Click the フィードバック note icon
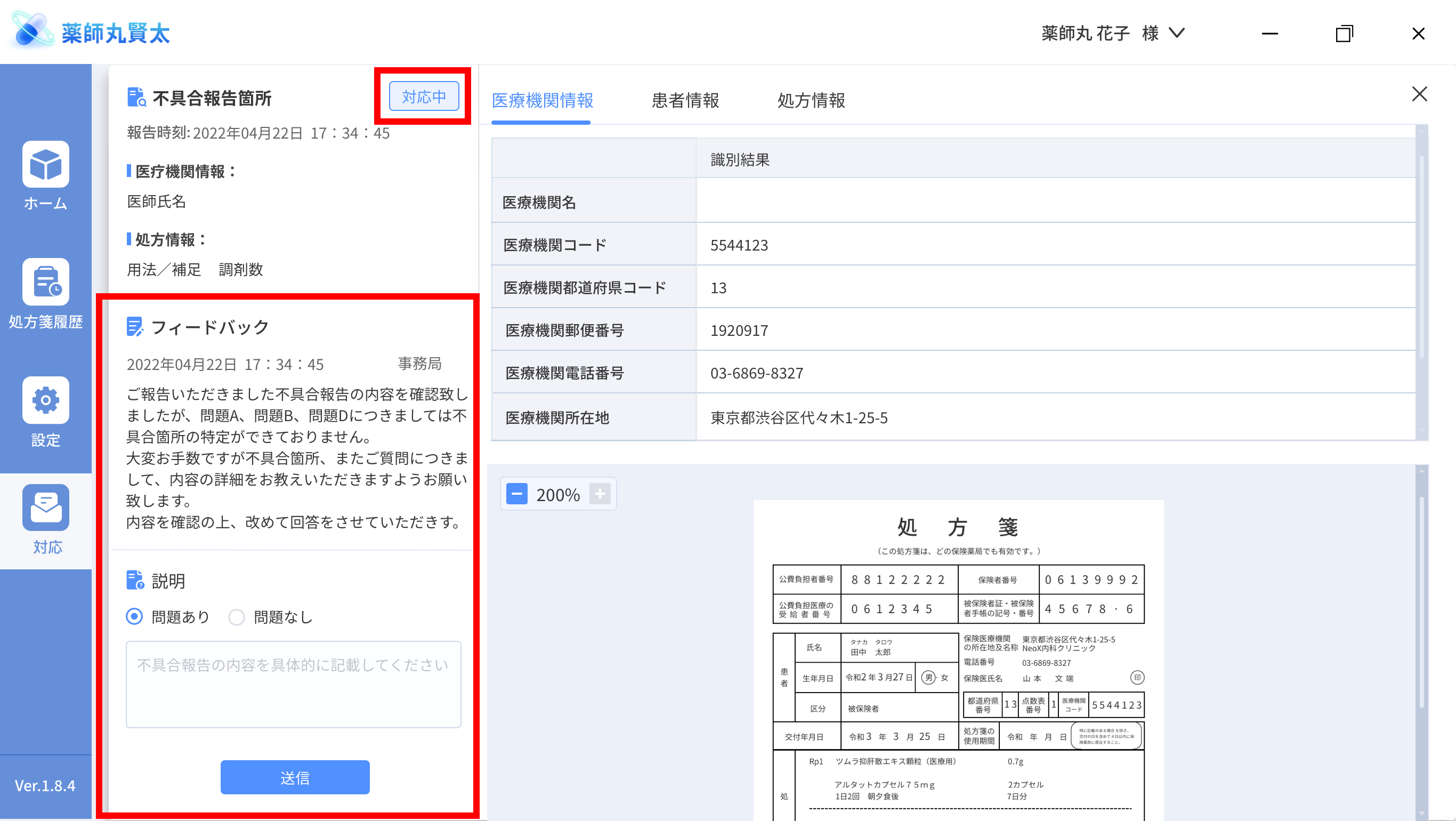 point(135,327)
